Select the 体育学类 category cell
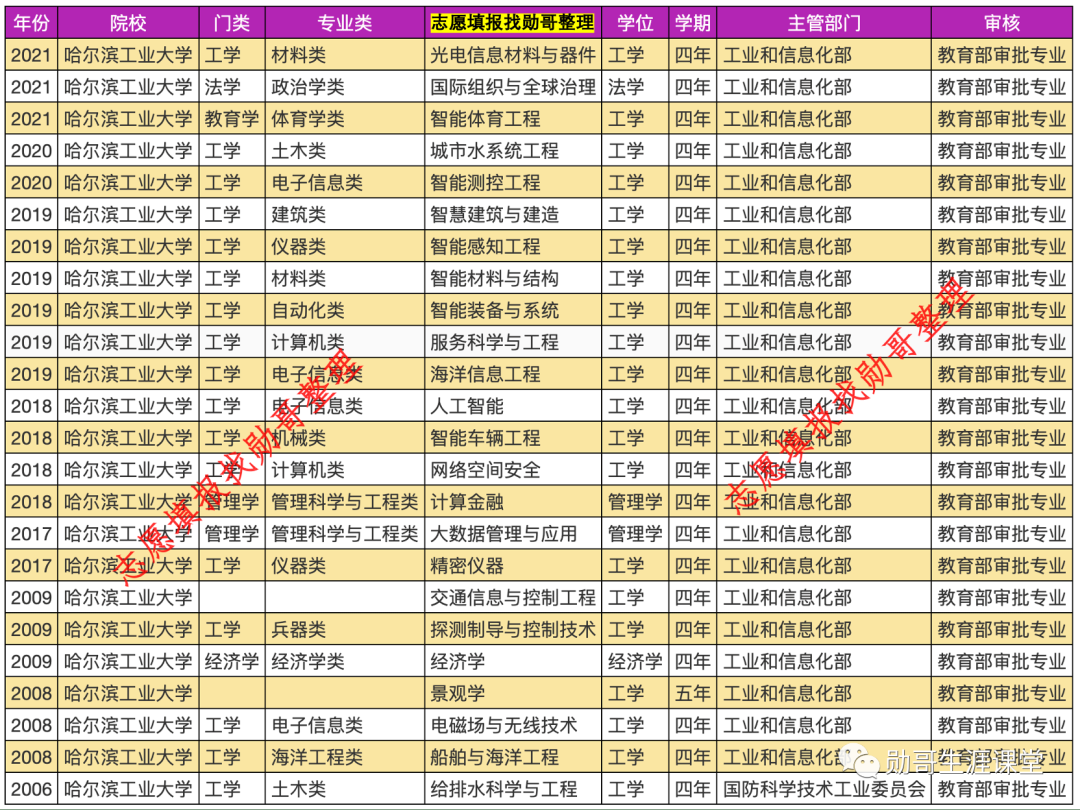1080x810 pixels. pos(344,118)
